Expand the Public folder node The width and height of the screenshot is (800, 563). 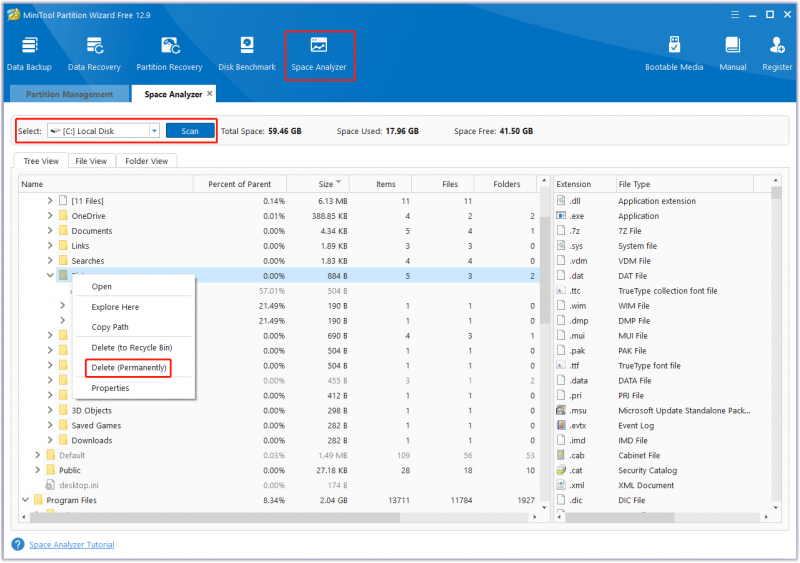[x=37, y=470]
